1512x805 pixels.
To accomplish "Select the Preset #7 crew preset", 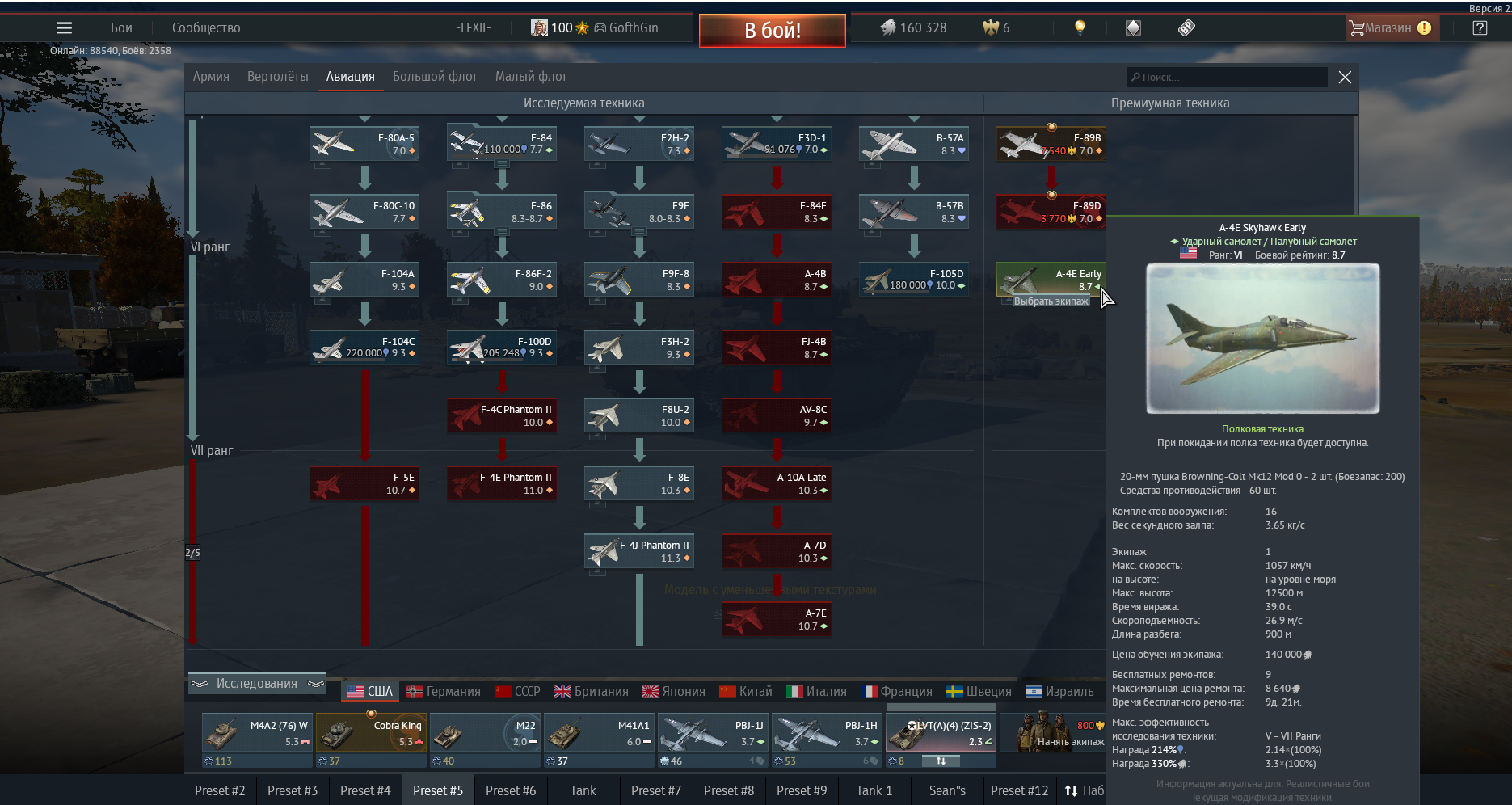I will coord(655,790).
